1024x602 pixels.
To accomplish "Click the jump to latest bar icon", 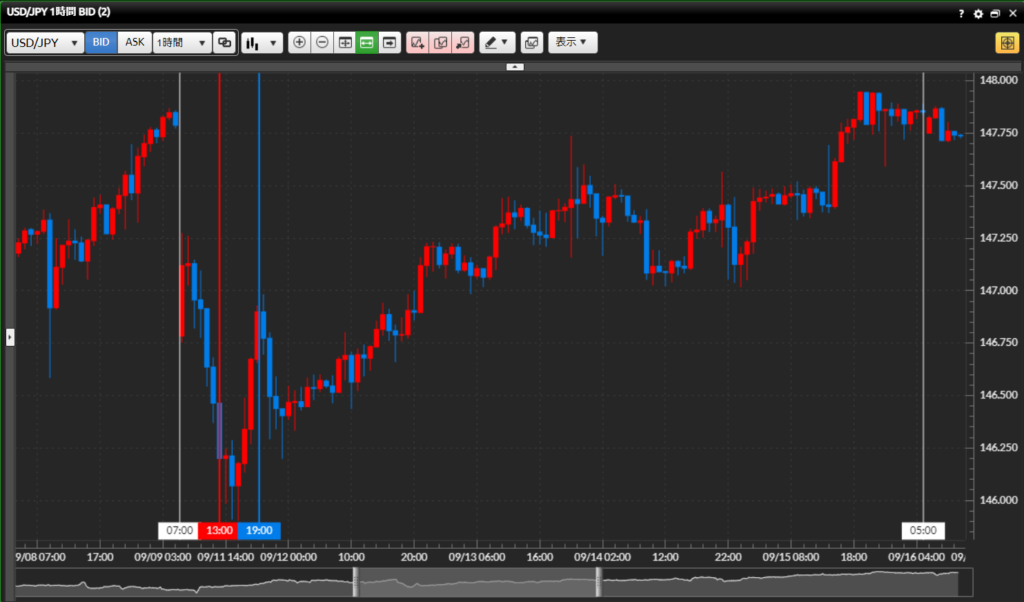I will point(389,43).
